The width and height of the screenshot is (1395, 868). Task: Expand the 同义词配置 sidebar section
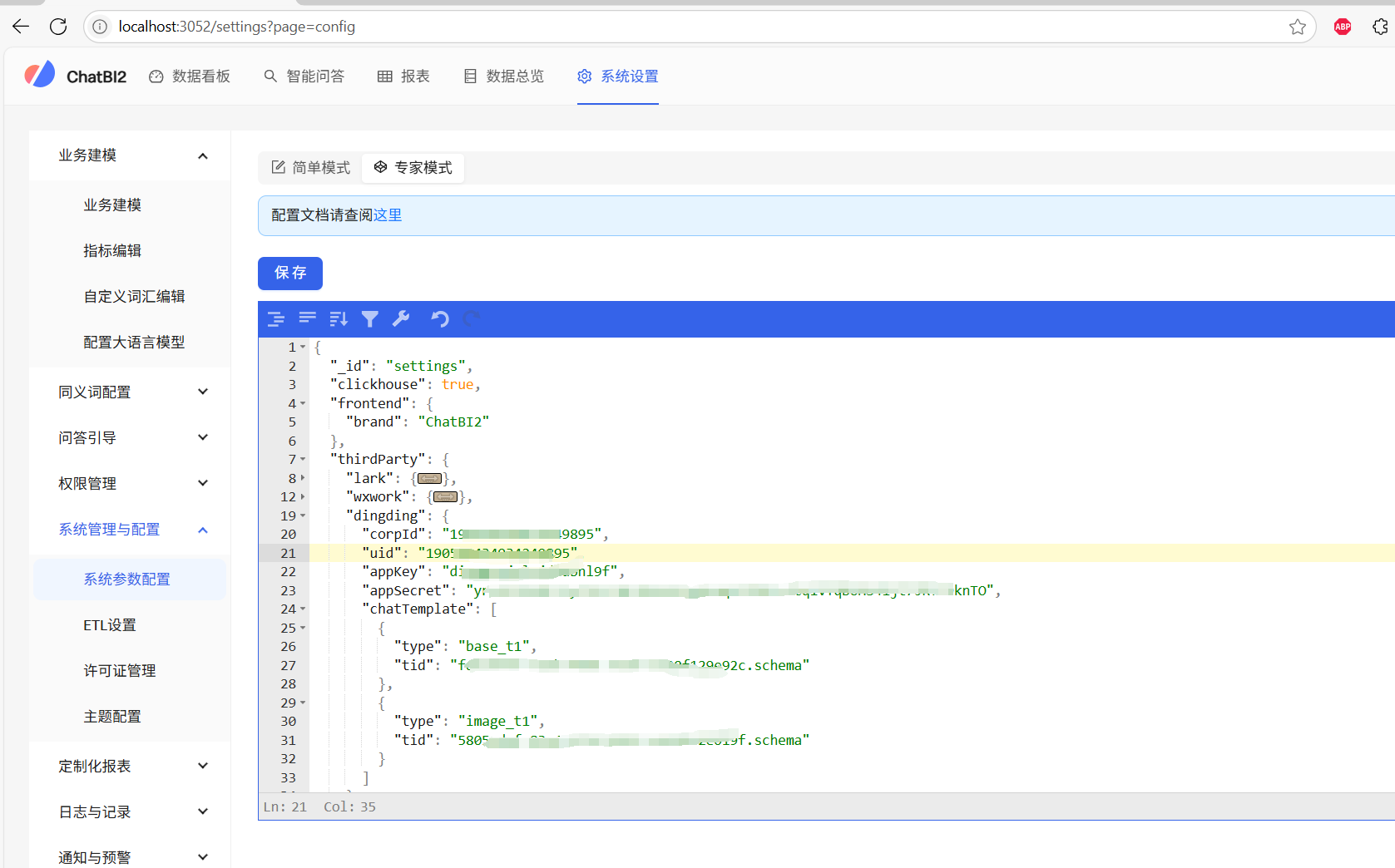pyautogui.click(x=202, y=392)
